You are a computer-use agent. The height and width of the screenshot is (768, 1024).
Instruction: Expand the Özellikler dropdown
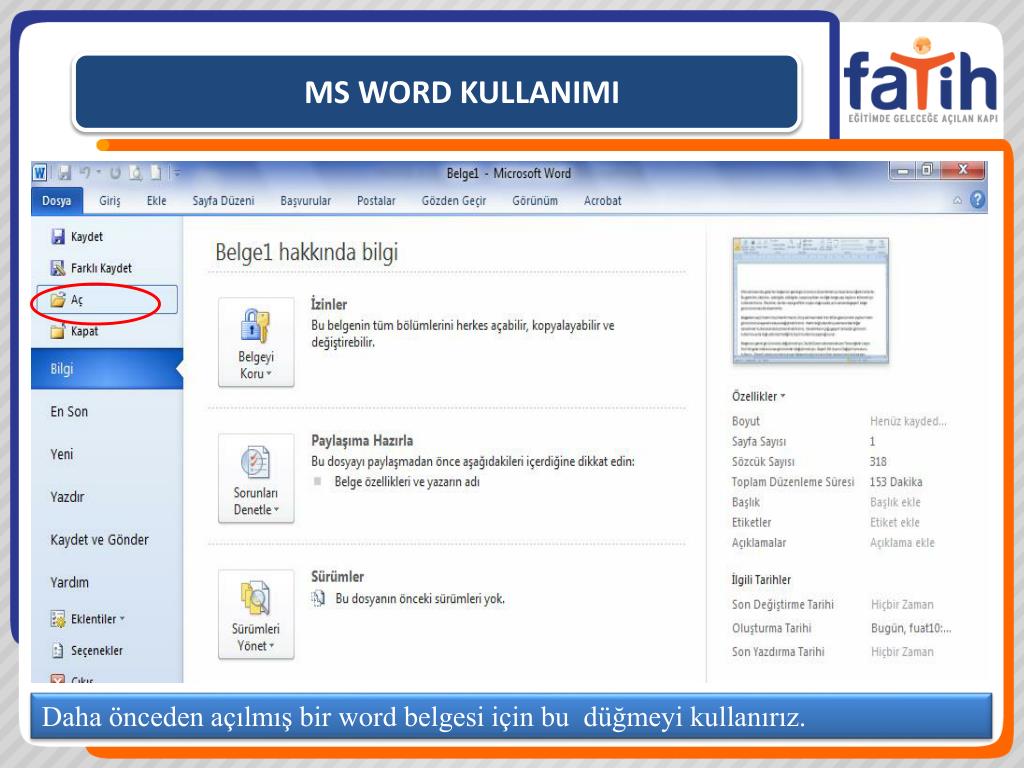tap(758, 396)
